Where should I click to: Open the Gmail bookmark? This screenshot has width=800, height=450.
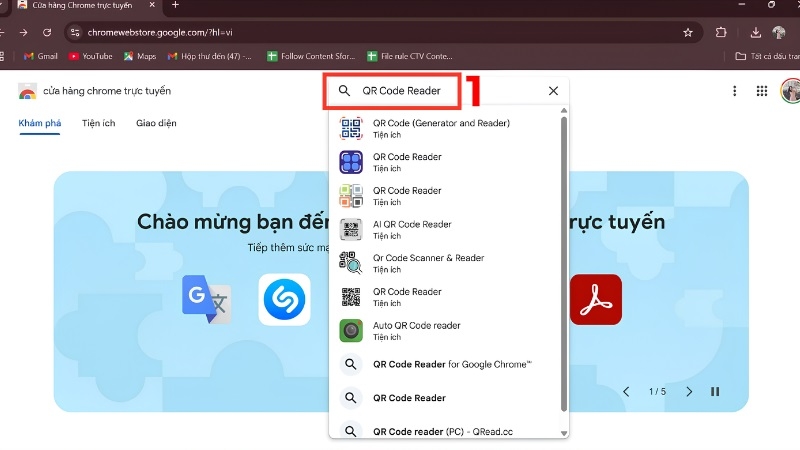click(40, 56)
